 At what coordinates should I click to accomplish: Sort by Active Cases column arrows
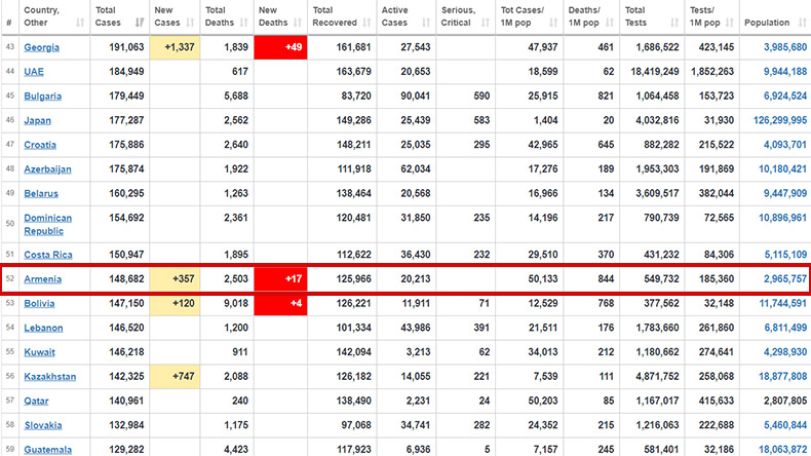426,22
